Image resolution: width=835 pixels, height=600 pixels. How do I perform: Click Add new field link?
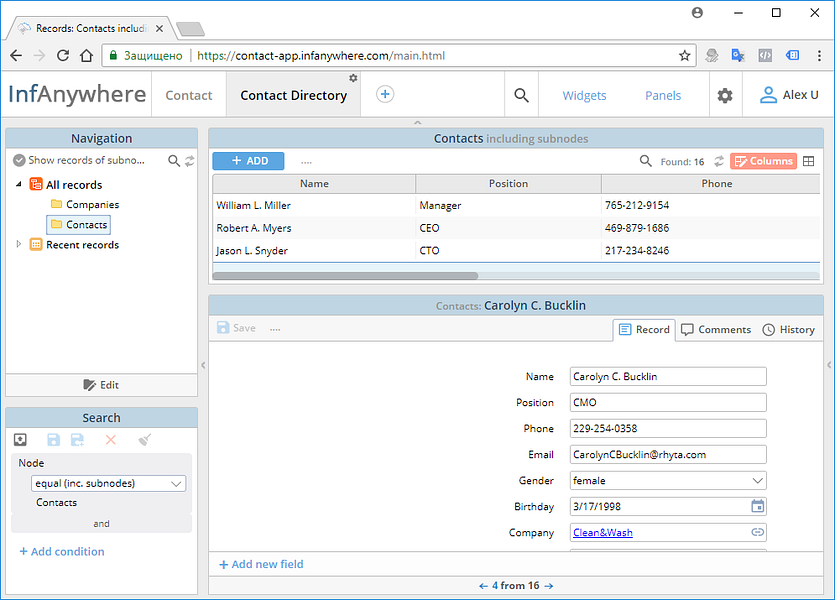tap(261, 564)
